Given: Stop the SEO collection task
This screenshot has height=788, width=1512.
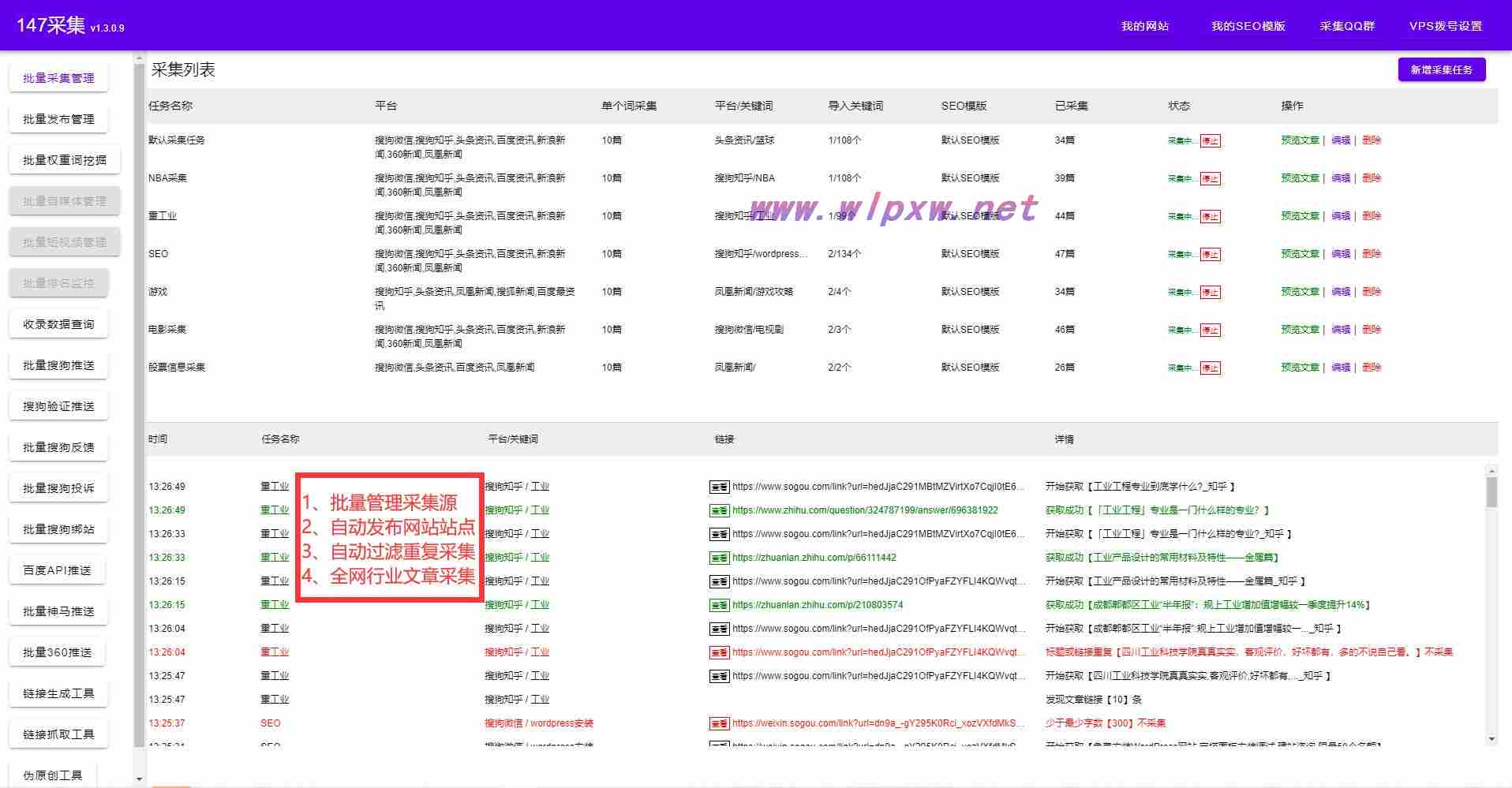Looking at the screenshot, I should point(1210,255).
